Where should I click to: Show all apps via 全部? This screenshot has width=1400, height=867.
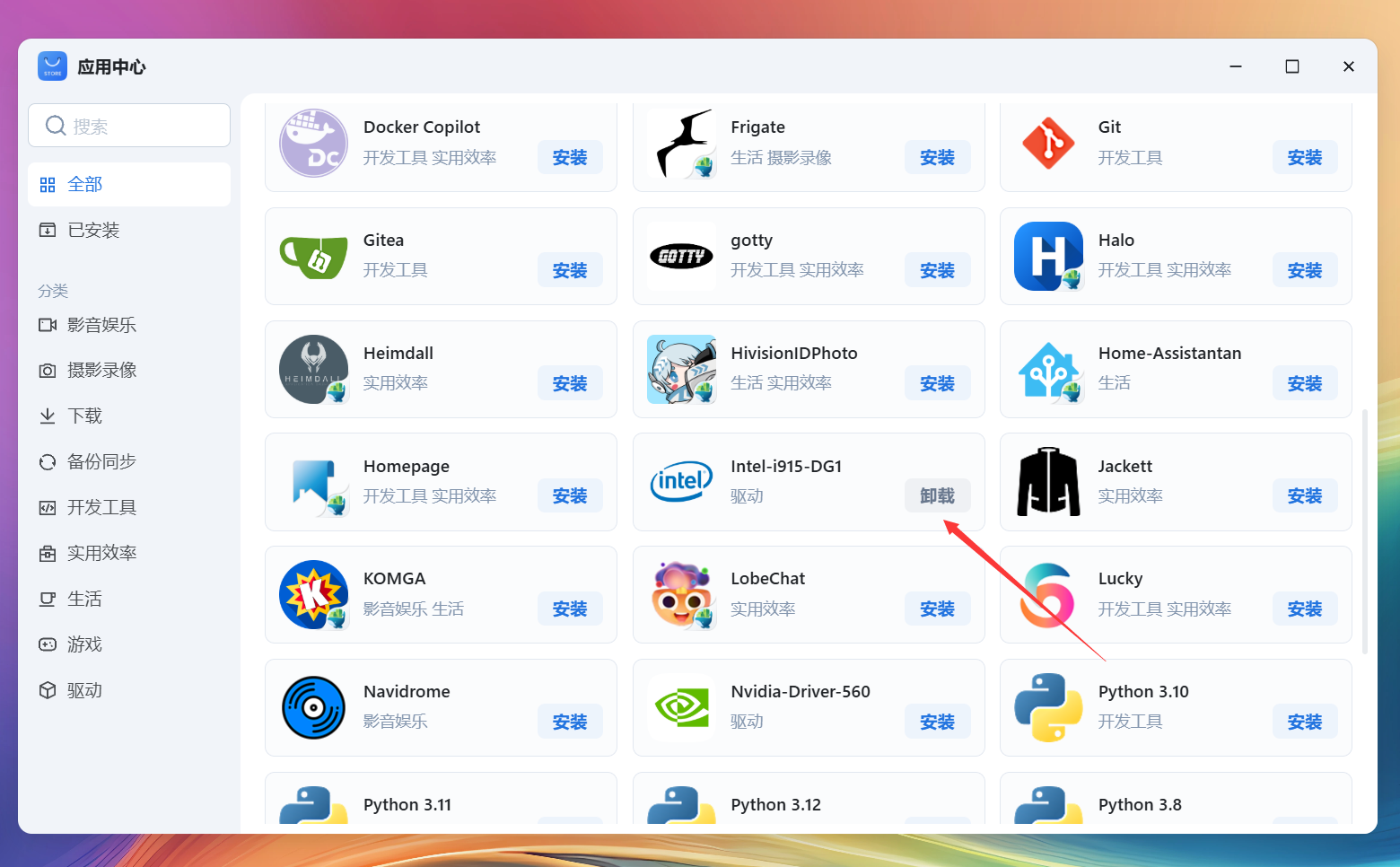tap(129, 184)
